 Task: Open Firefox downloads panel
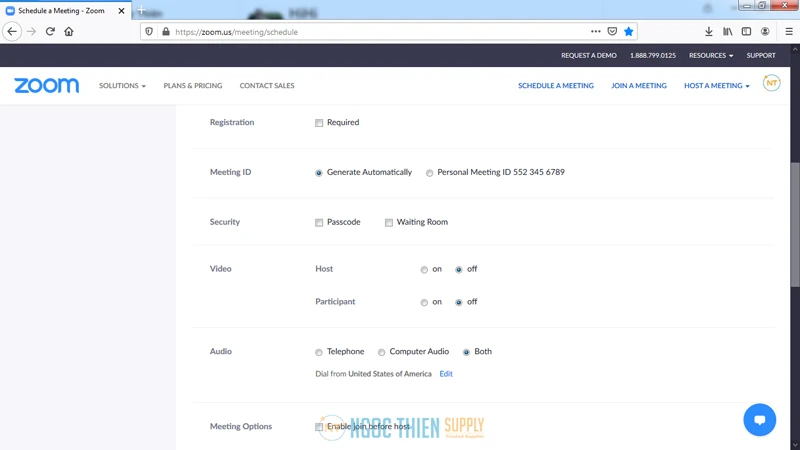pyautogui.click(x=708, y=32)
